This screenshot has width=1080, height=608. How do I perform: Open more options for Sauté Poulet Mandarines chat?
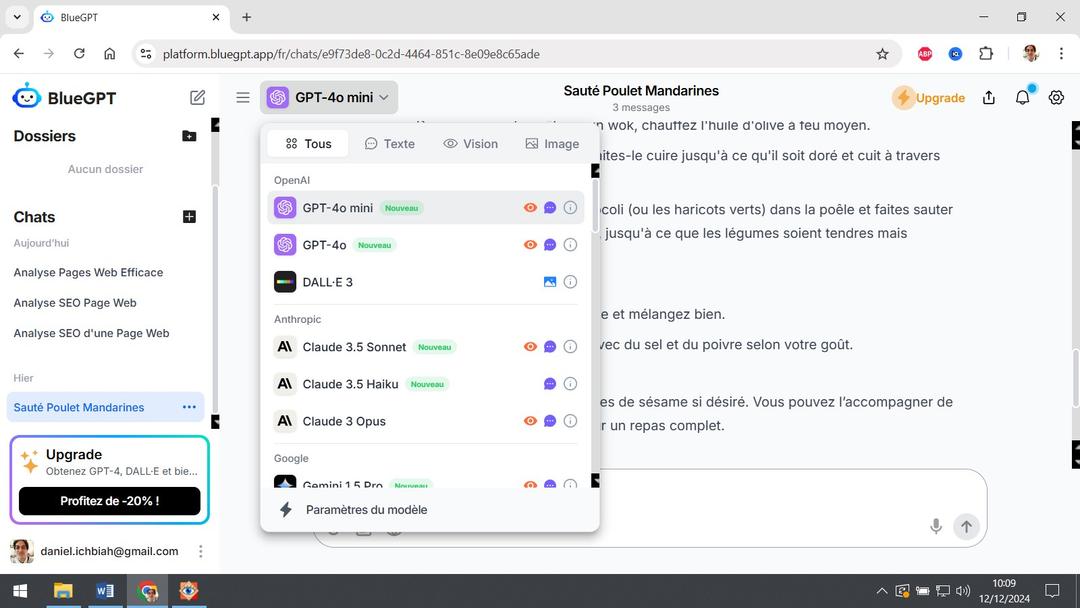(189, 407)
